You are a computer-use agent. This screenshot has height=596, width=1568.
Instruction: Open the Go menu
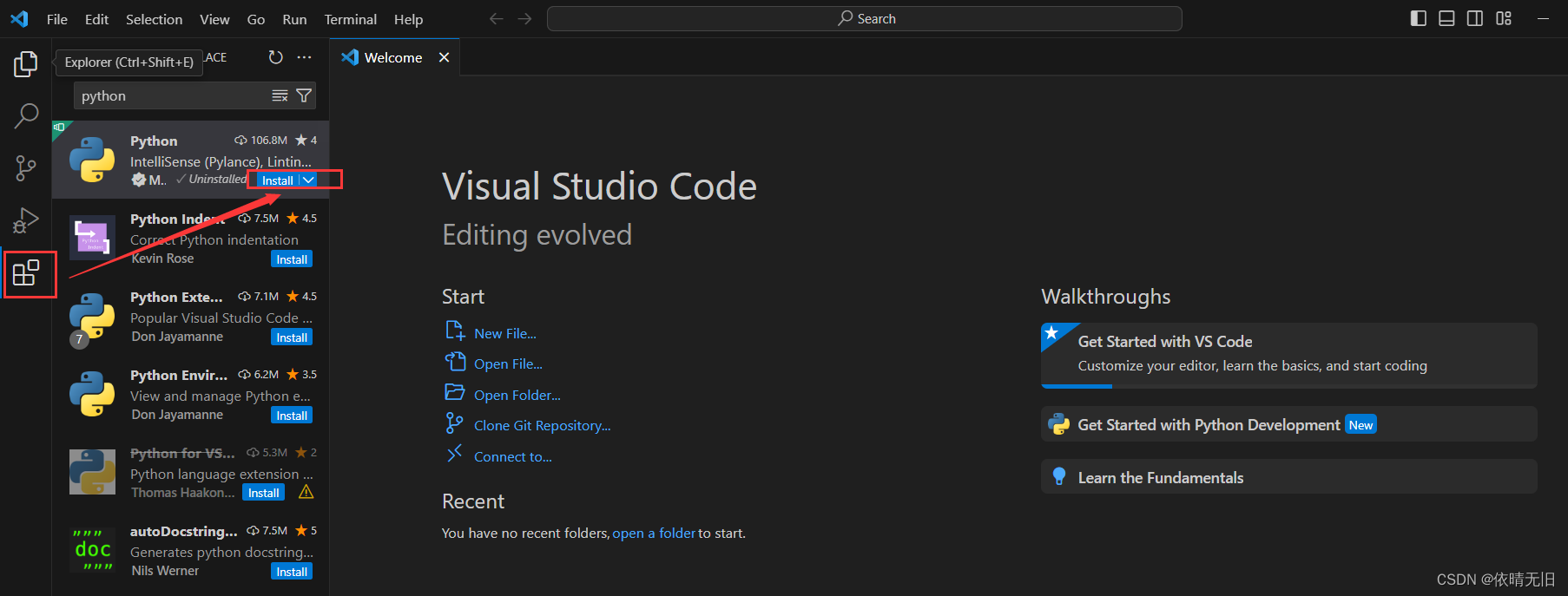pos(256,19)
